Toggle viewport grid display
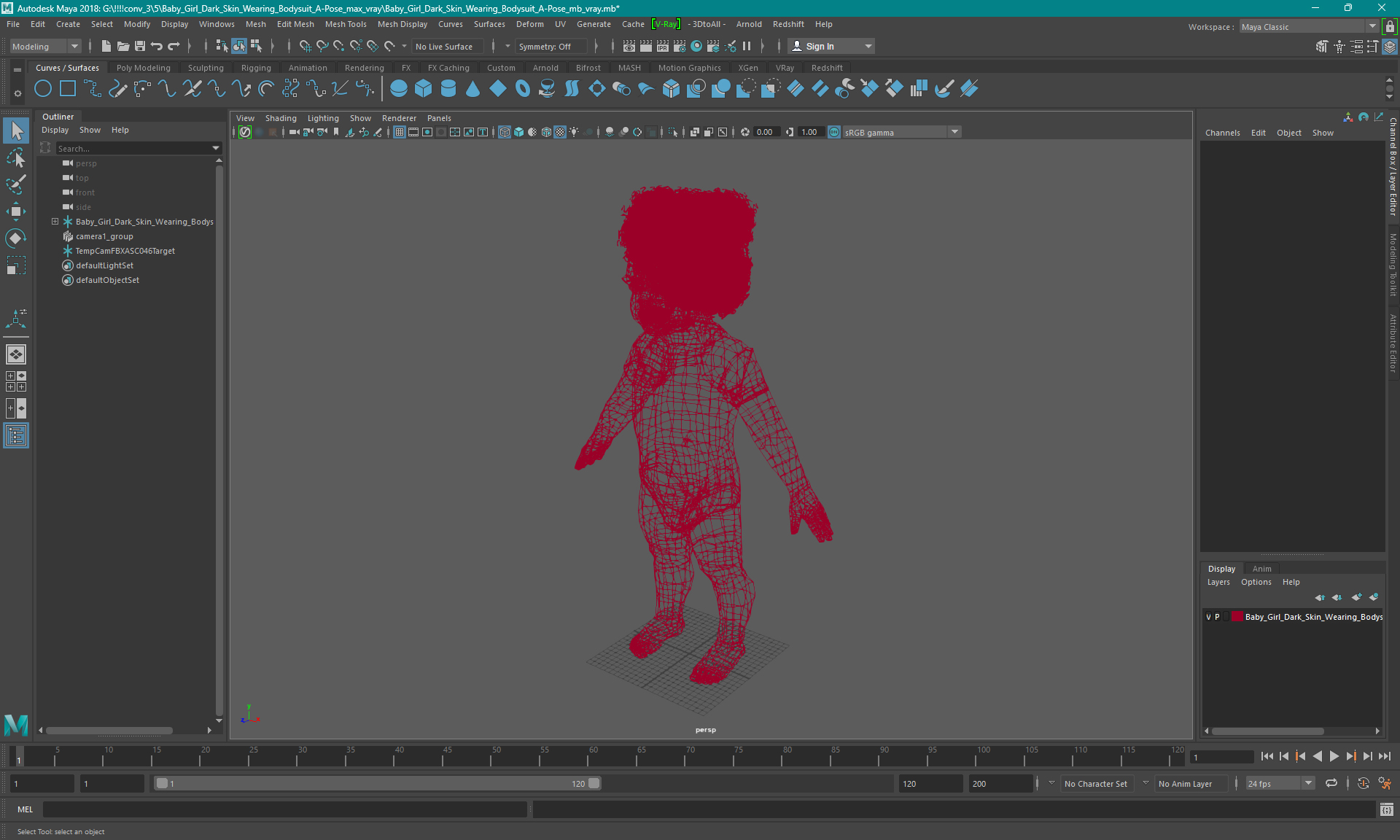 click(400, 132)
